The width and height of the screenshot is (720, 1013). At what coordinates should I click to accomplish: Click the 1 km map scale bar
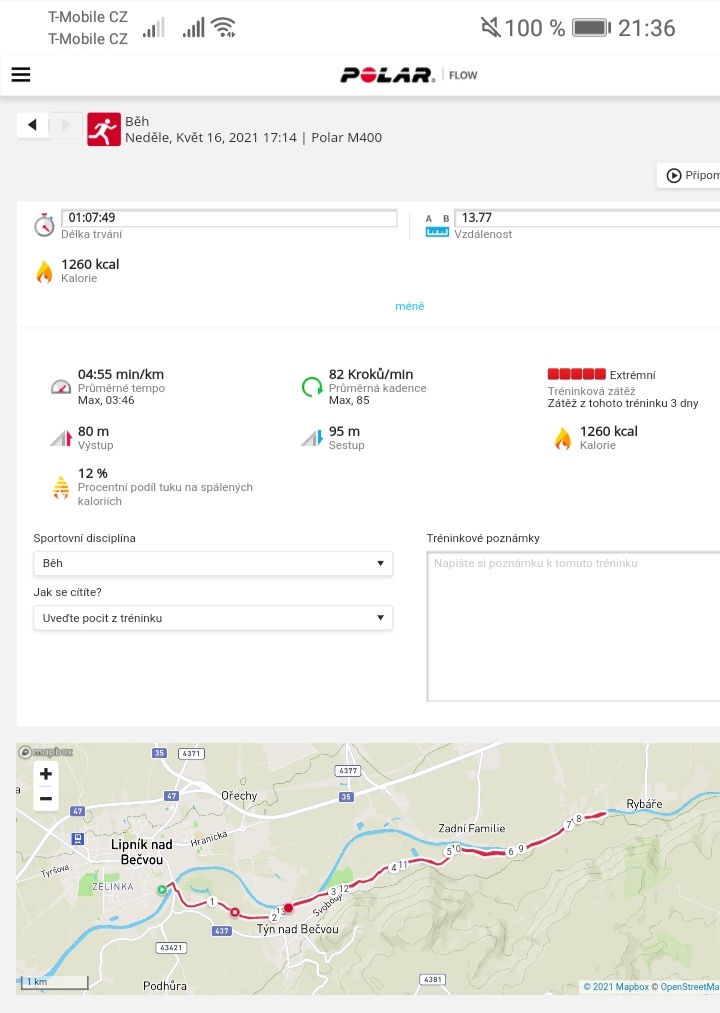click(54, 982)
